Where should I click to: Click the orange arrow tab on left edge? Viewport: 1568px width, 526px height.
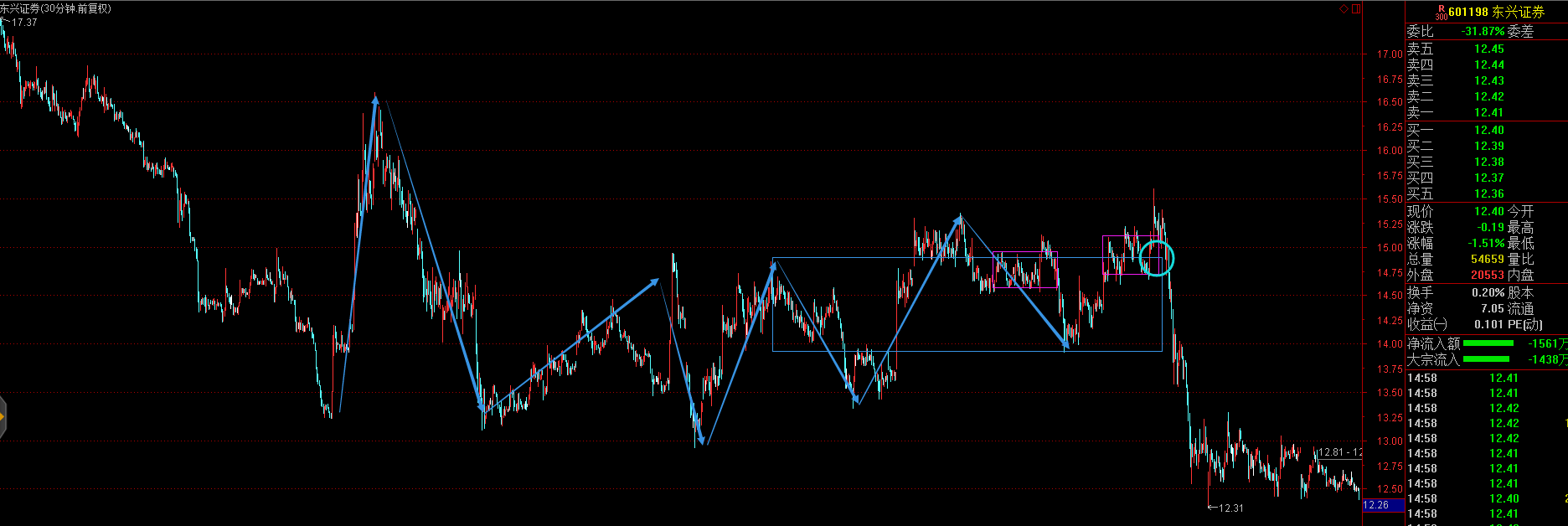click(3, 415)
